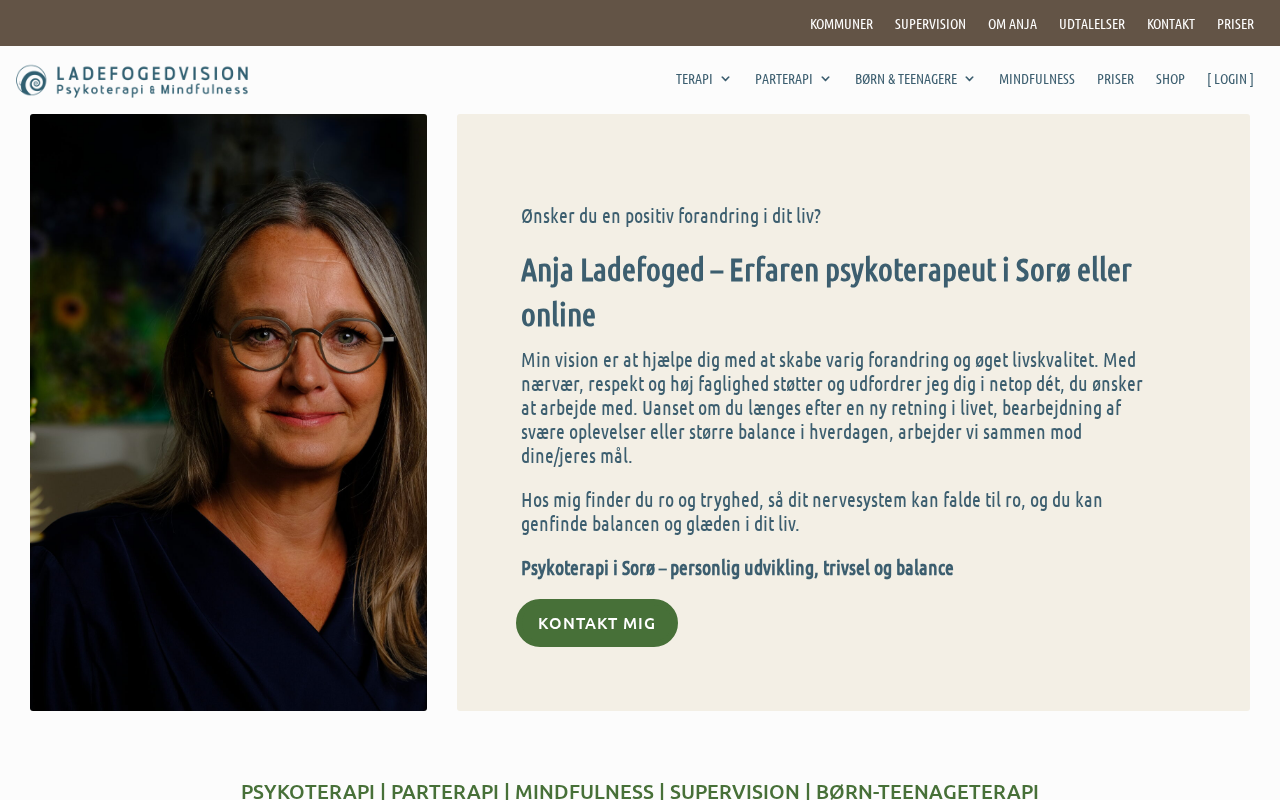Click the [ LOGIN ] link
The image size is (1280, 800).
[x=1230, y=79]
